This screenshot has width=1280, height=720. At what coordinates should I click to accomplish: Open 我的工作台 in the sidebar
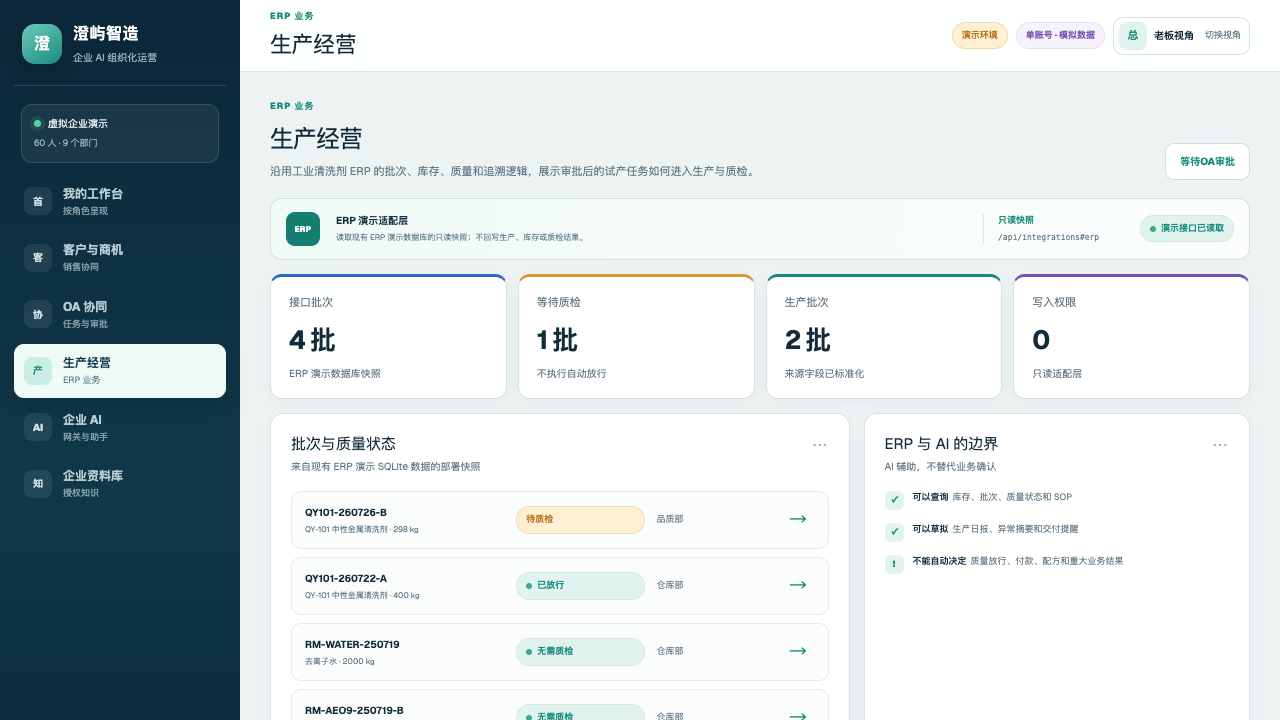[120, 201]
